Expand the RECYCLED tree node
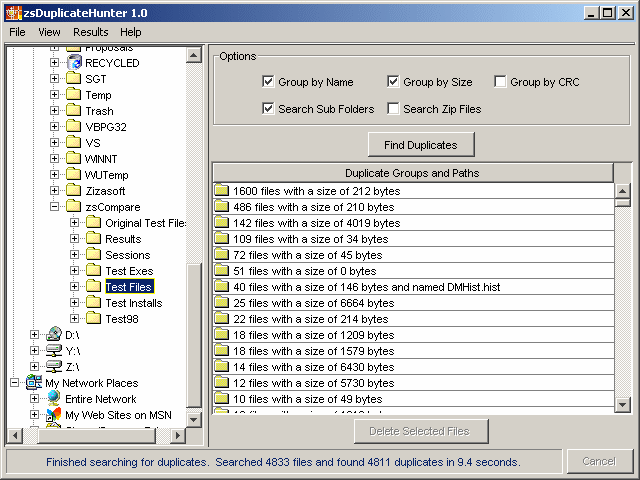 click(54, 62)
